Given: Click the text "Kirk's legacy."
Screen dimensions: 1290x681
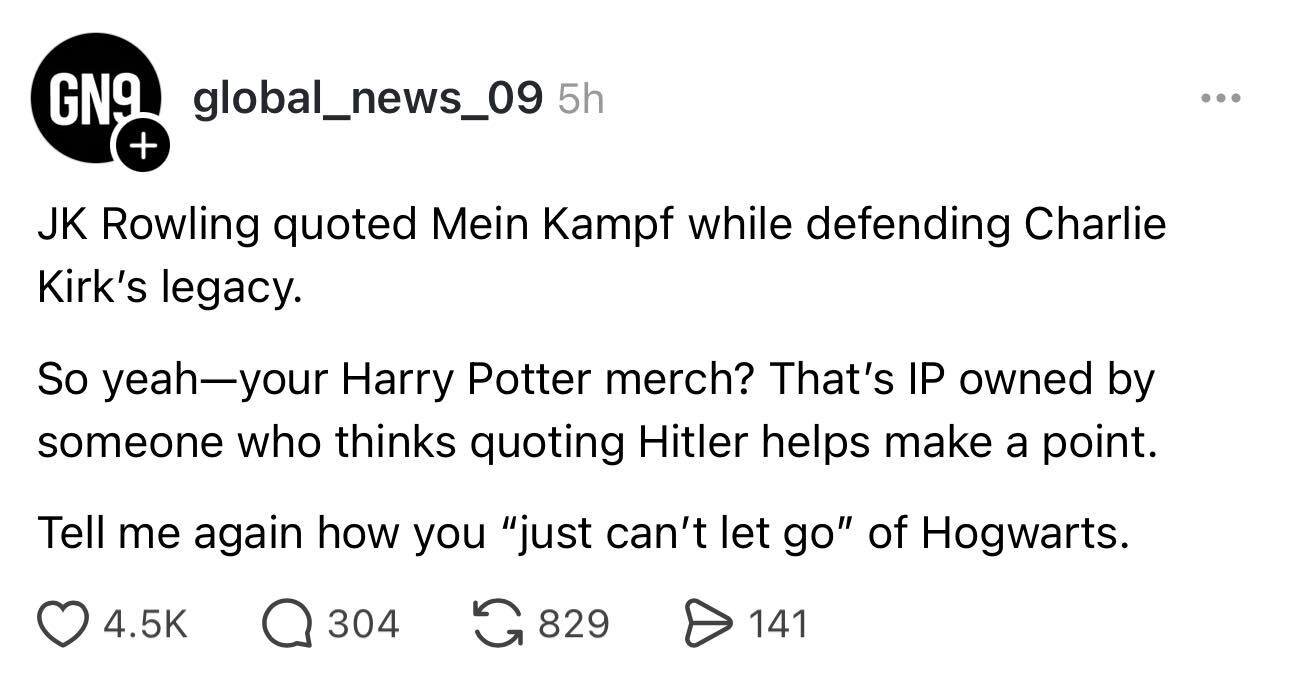Looking at the screenshot, I should click(x=169, y=288).
